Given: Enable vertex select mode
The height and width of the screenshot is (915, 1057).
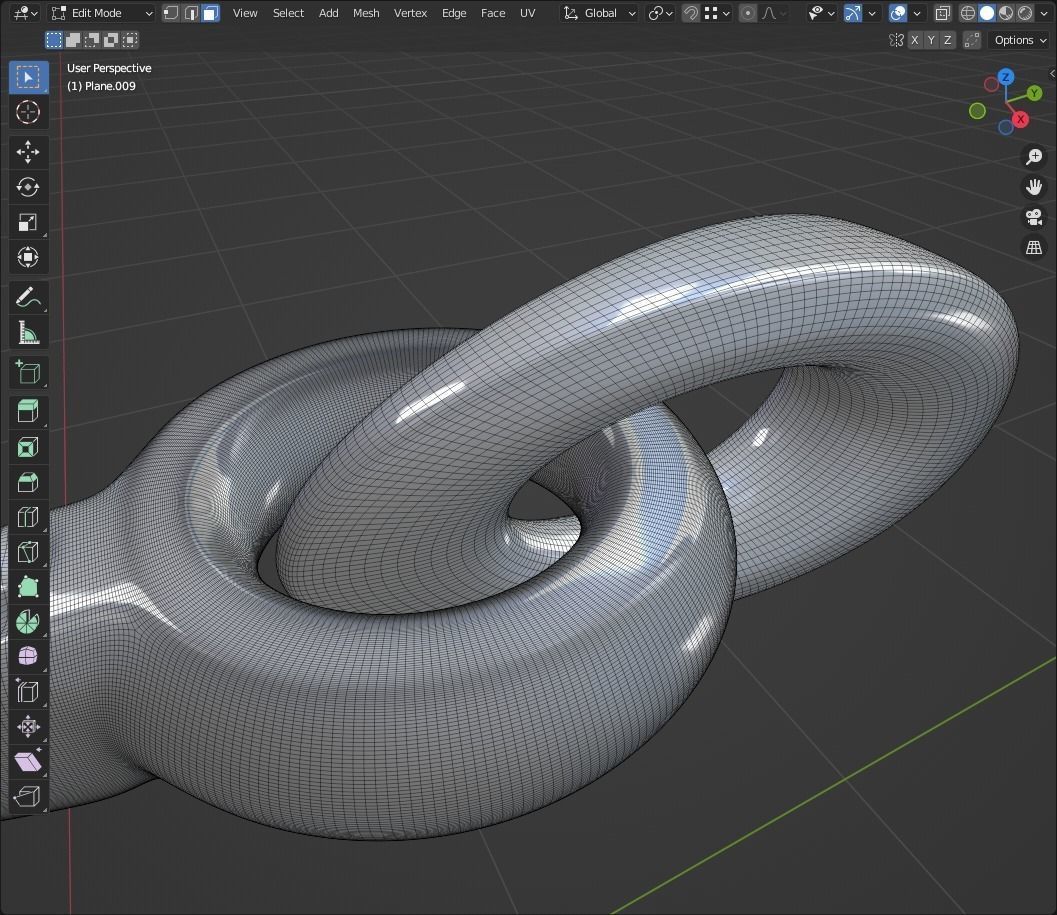Looking at the screenshot, I should click(171, 13).
